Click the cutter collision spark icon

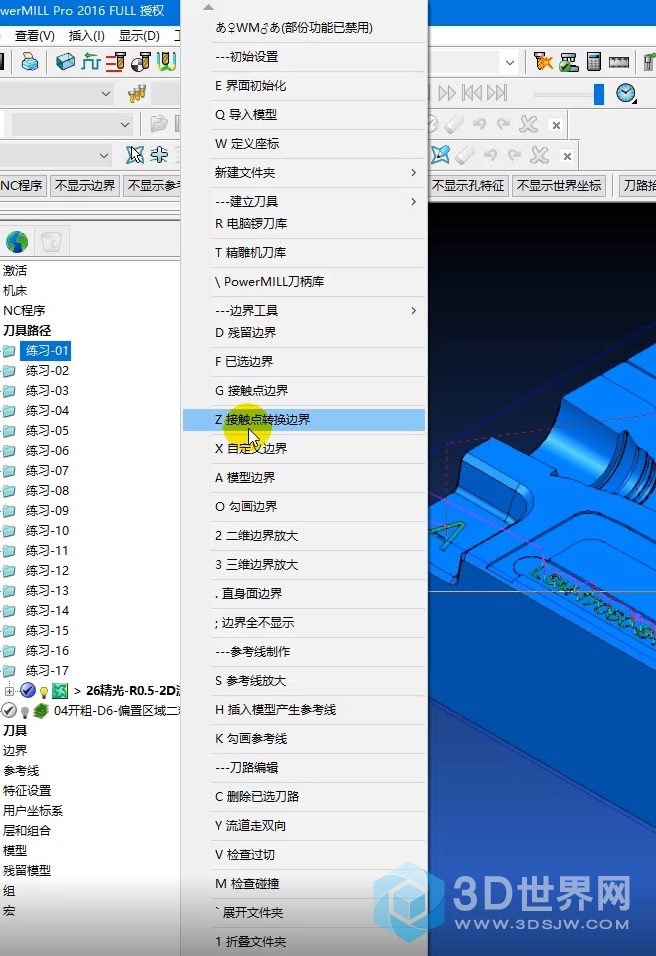point(543,62)
